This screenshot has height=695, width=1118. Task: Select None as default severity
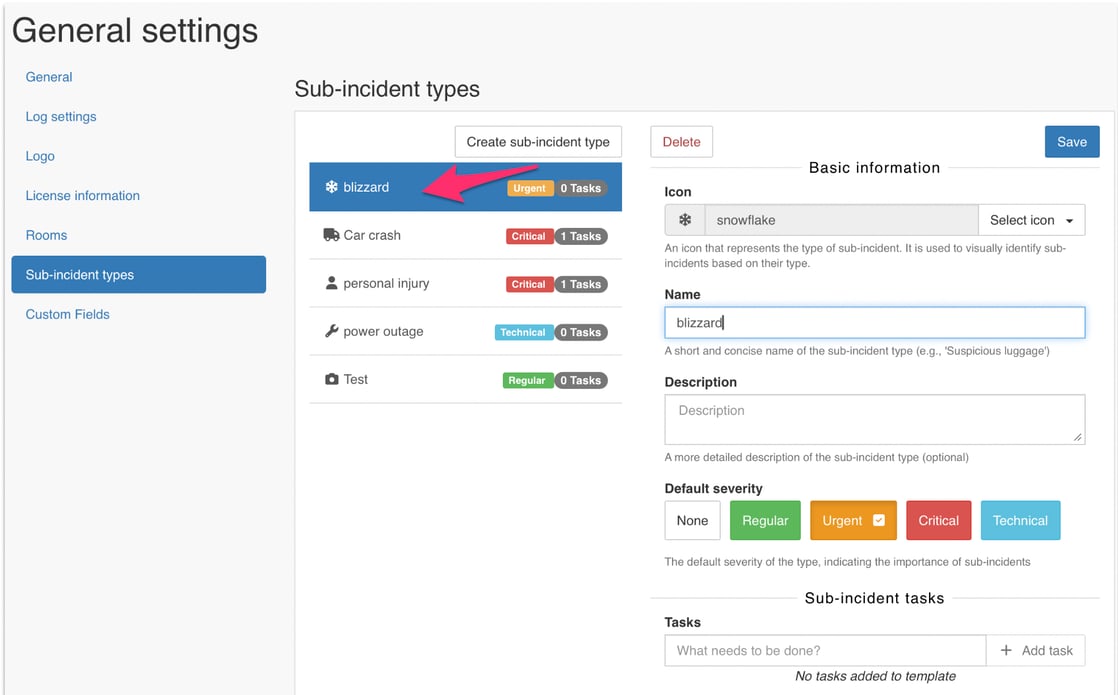(x=692, y=520)
